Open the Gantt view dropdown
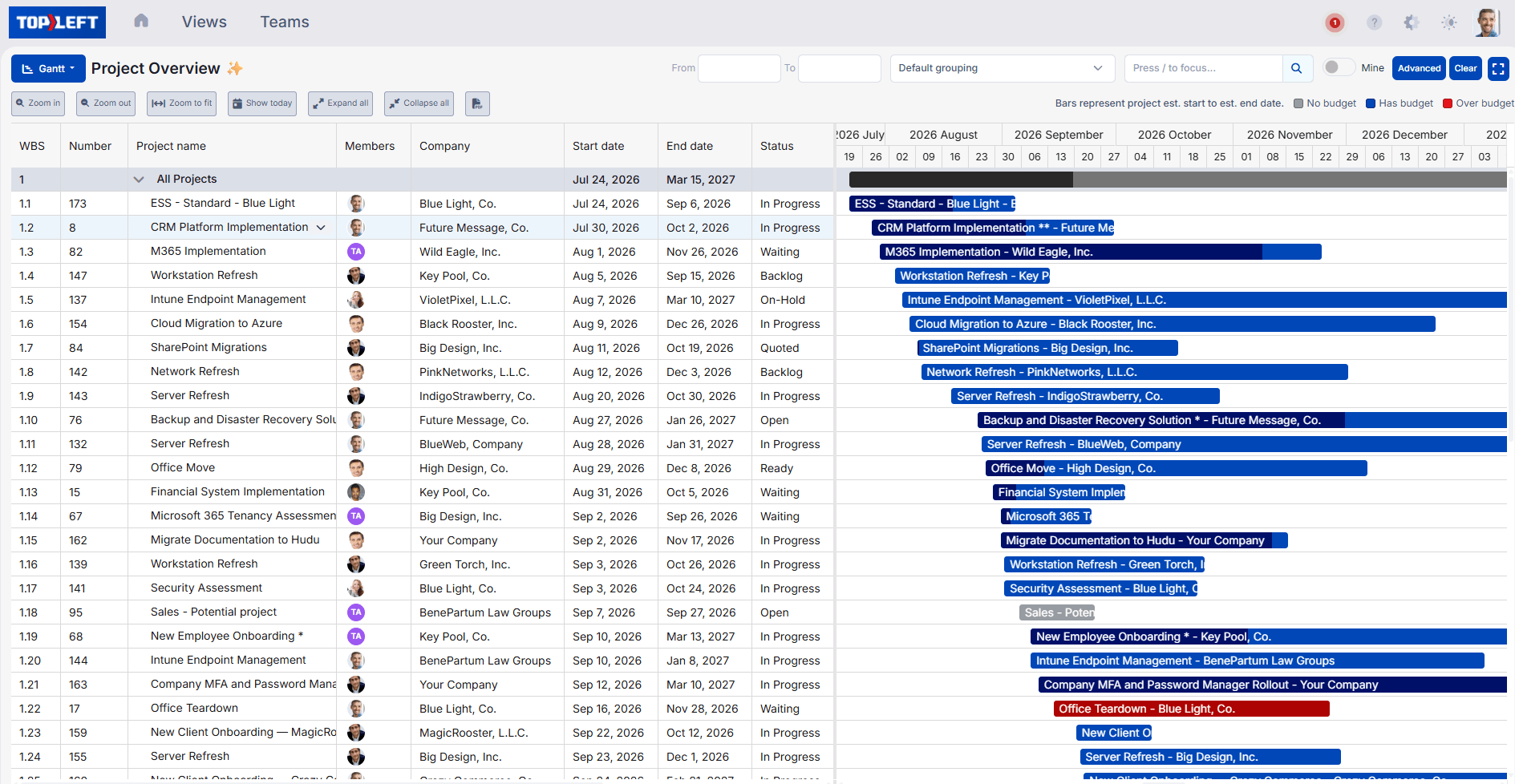Screen dimensions: 1515x784 click(x=48, y=68)
